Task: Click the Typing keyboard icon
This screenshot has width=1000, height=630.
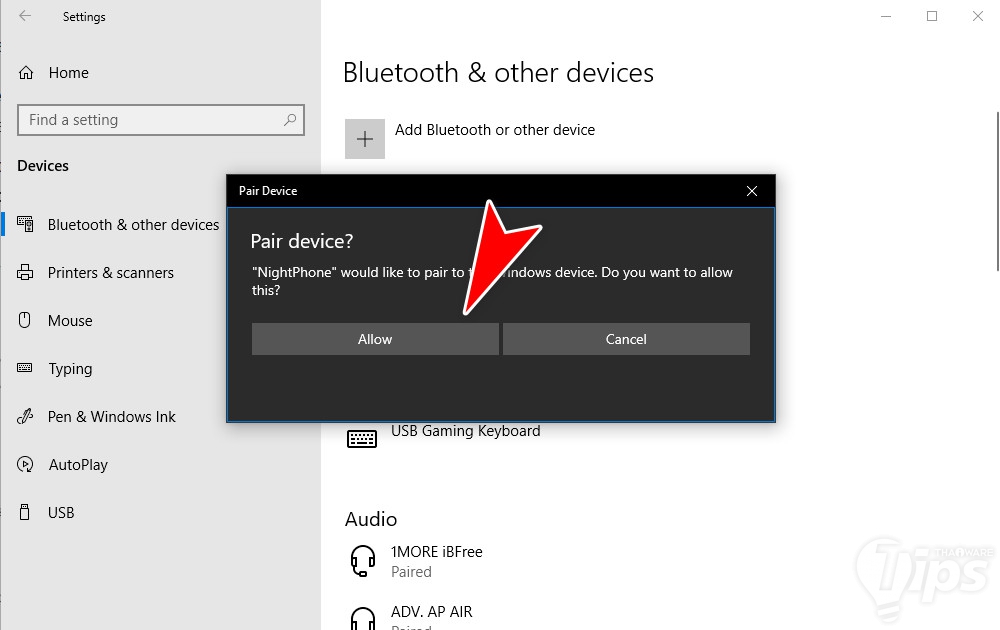Action: [x=27, y=369]
